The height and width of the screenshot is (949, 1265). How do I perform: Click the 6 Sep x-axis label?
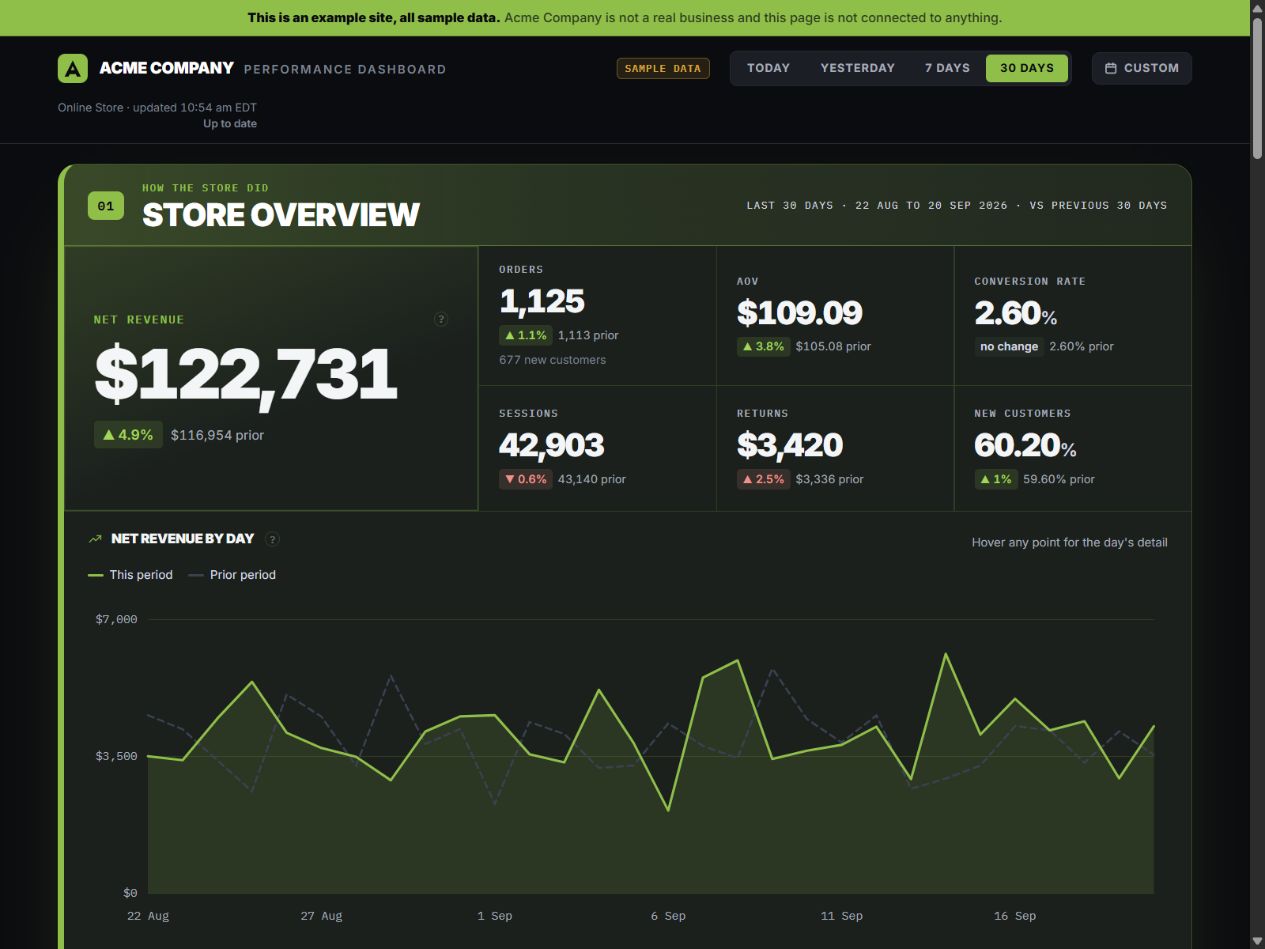pyautogui.click(x=668, y=916)
